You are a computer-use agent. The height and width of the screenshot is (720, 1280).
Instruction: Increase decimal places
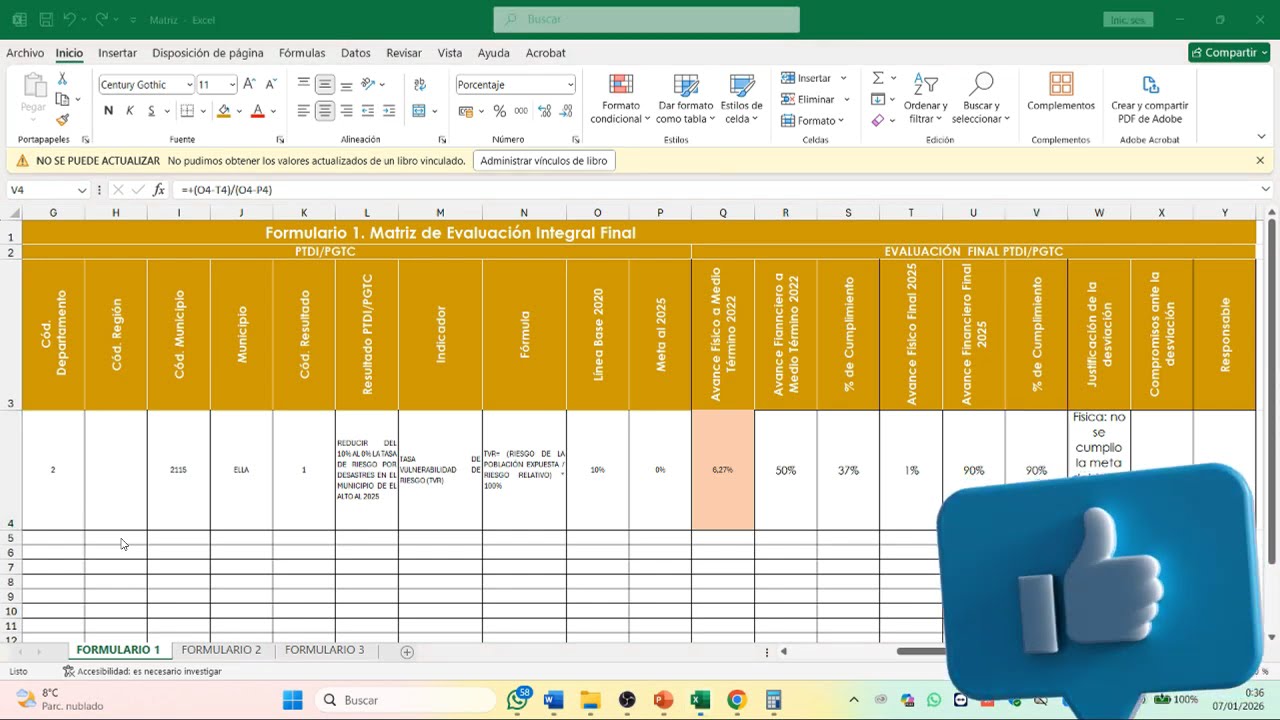click(x=544, y=111)
